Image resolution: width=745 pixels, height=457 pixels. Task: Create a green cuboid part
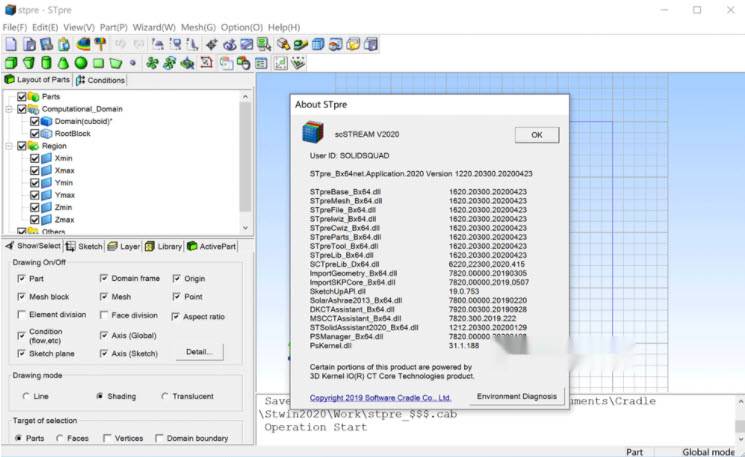[11, 63]
